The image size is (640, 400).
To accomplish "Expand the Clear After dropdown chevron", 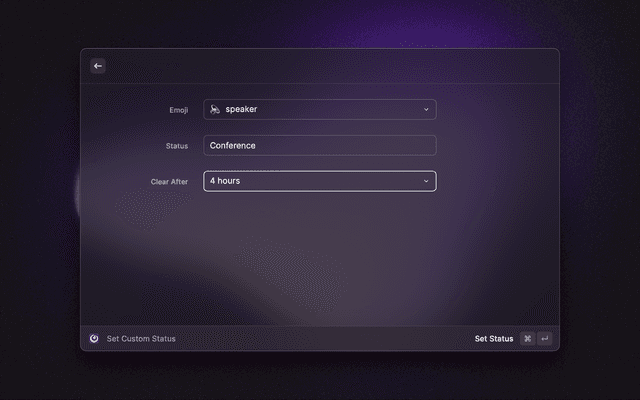I will coord(426,181).
